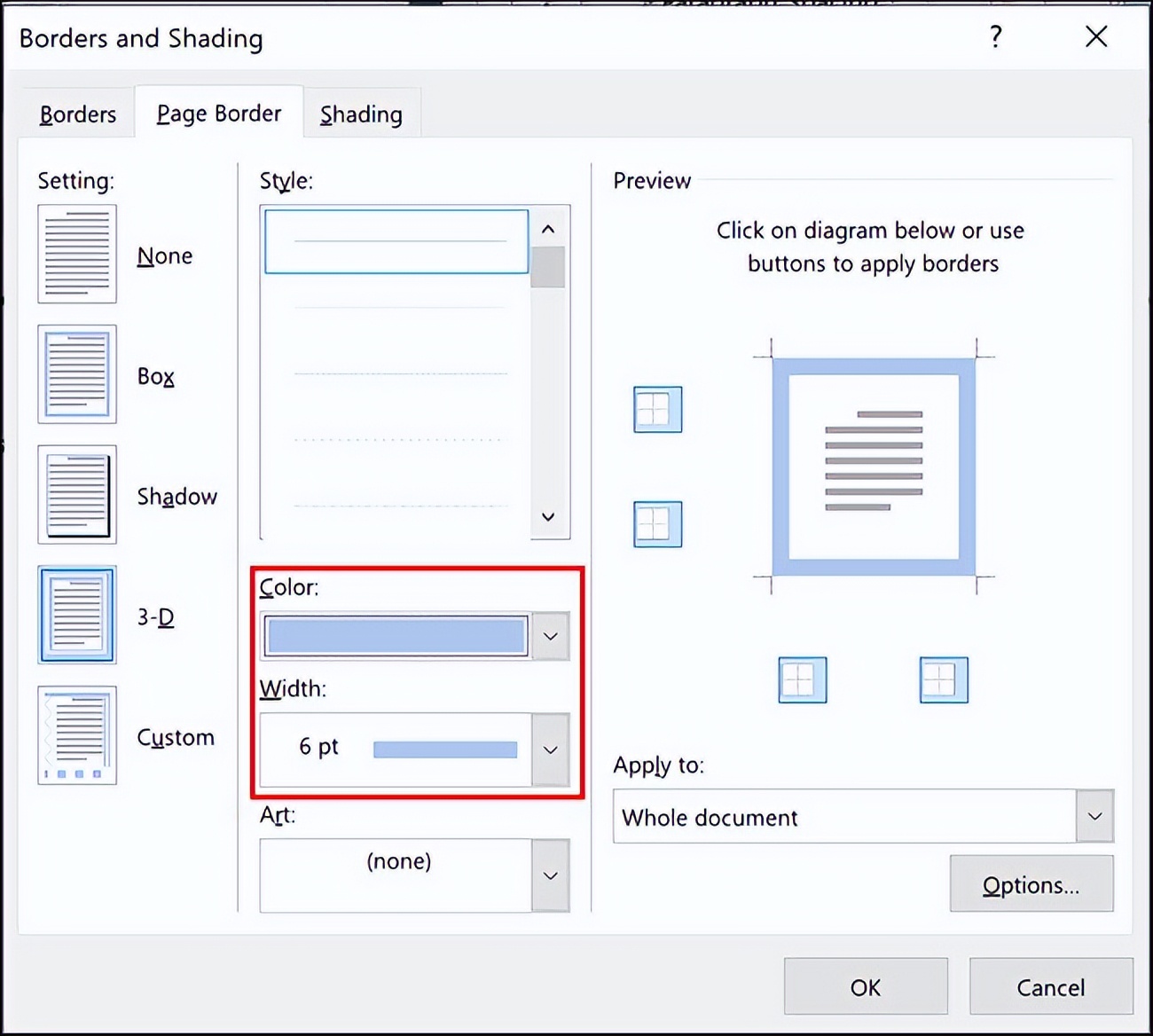The image size is (1153, 1036).
Task: Click the lower-right border button in Preview
Action: click(x=942, y=679)
